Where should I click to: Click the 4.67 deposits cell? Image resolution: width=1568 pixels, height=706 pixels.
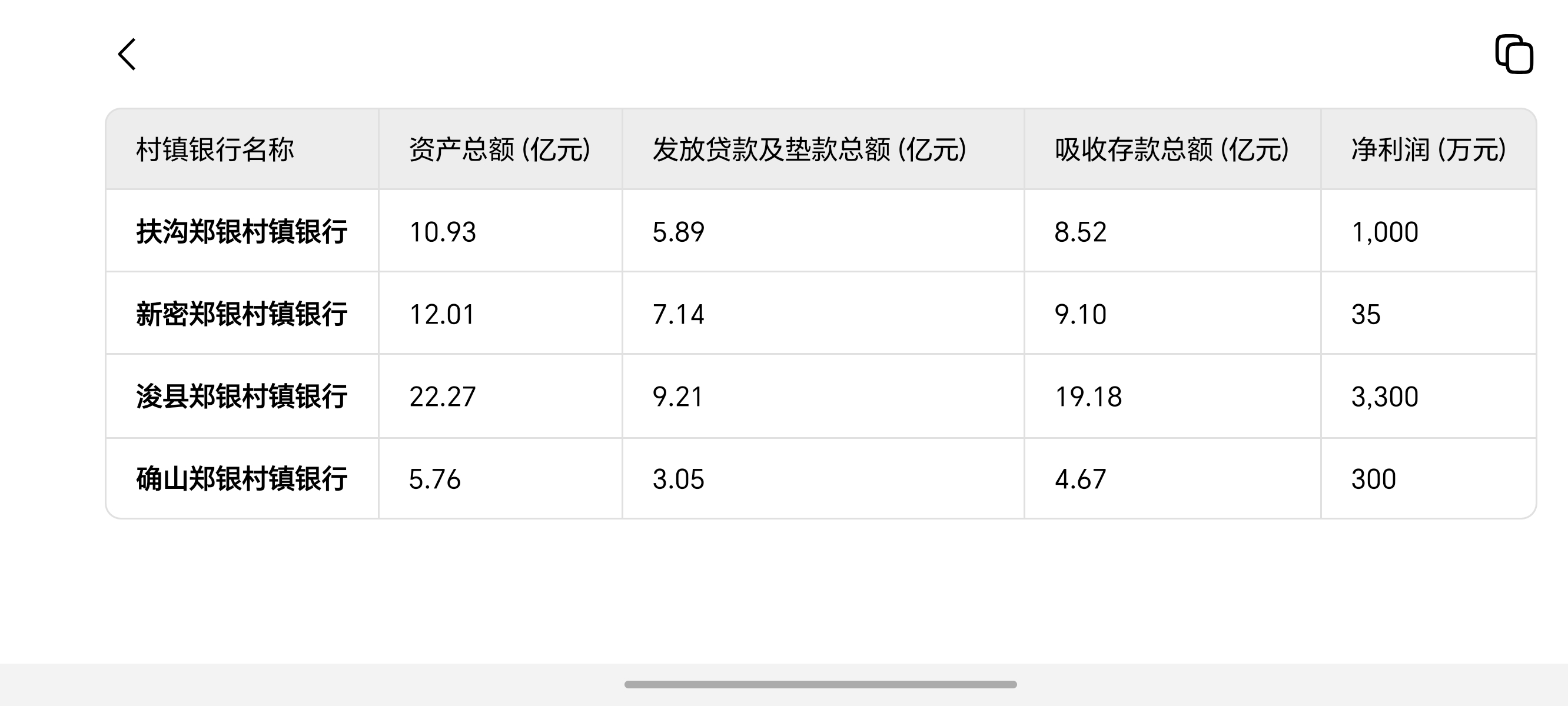click(x=1081, y=479)
